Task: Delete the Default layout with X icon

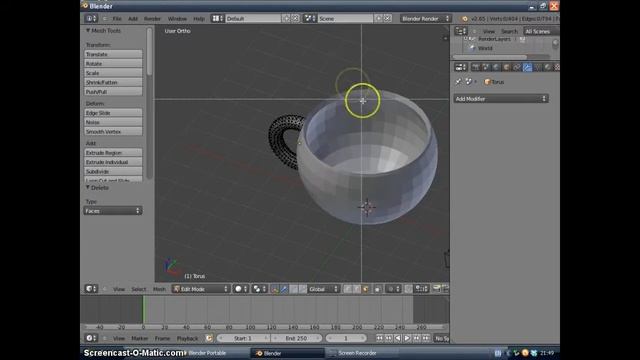Action: [296, 18]
